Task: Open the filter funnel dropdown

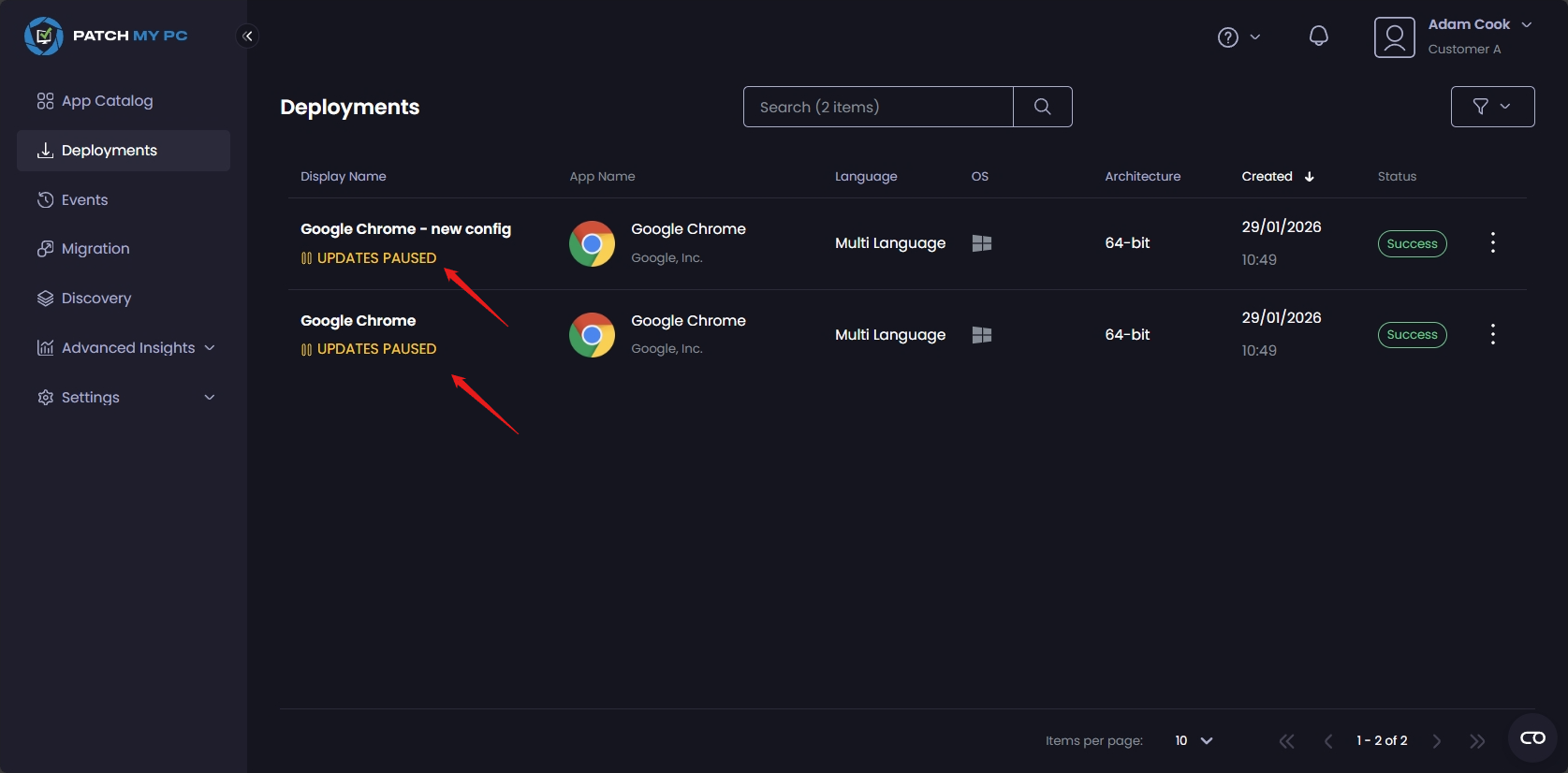Action: tap(1491, 107)
